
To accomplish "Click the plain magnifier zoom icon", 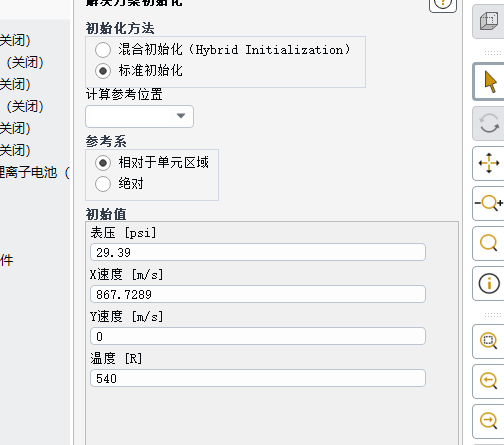I will [x=489, y=243].
